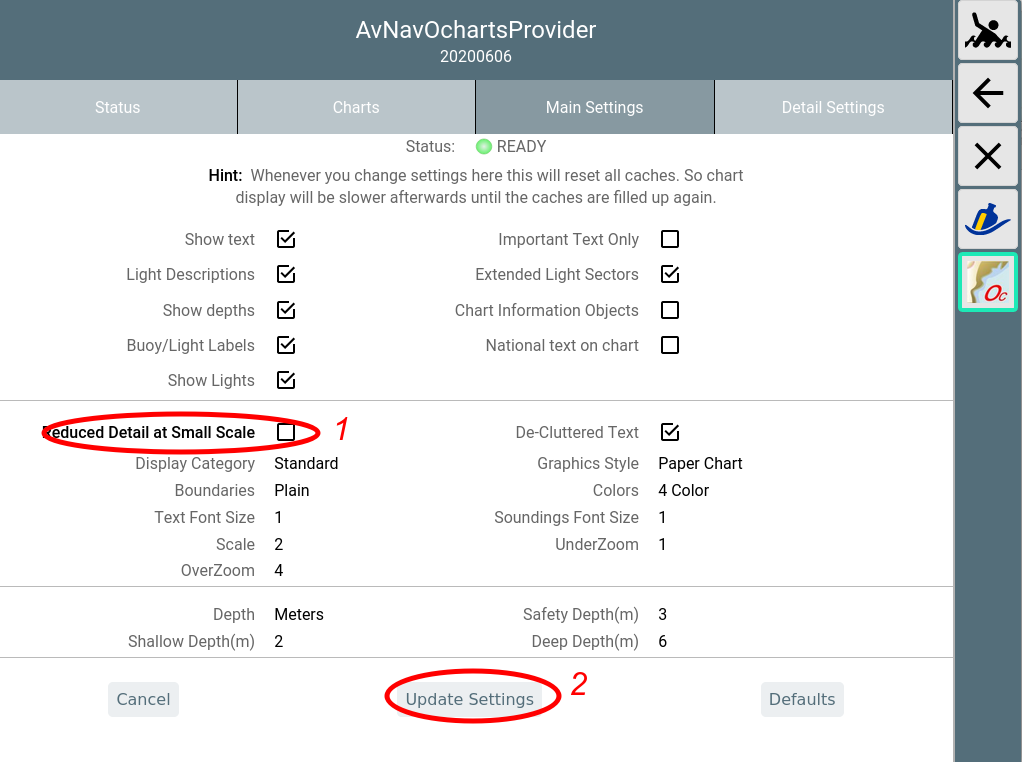Open Display Category dropdown showing Standard
Viewport: 1022px width, 762px height.
306,464
